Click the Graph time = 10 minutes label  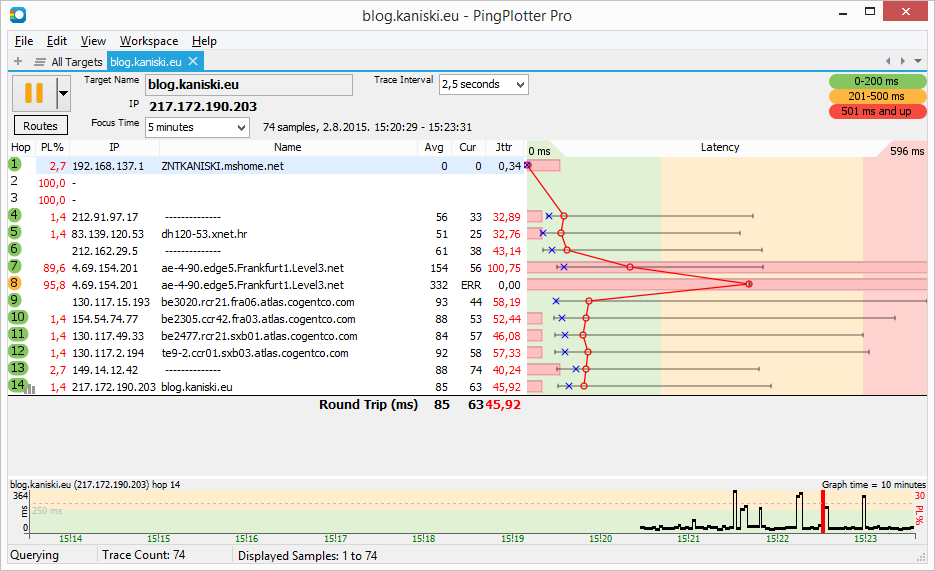click(874, 485)
